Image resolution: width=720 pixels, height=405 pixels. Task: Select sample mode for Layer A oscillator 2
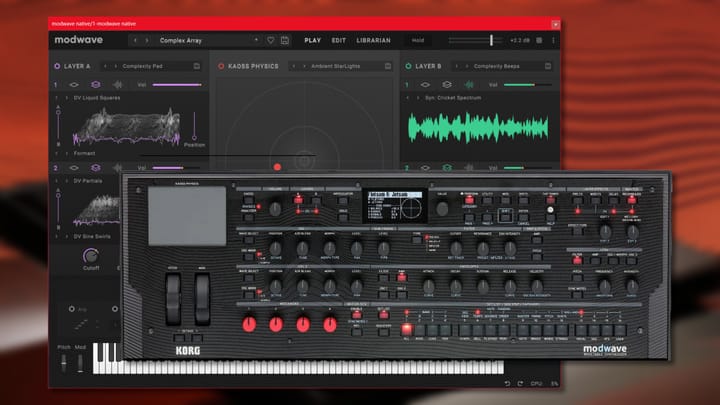(118, 168)
